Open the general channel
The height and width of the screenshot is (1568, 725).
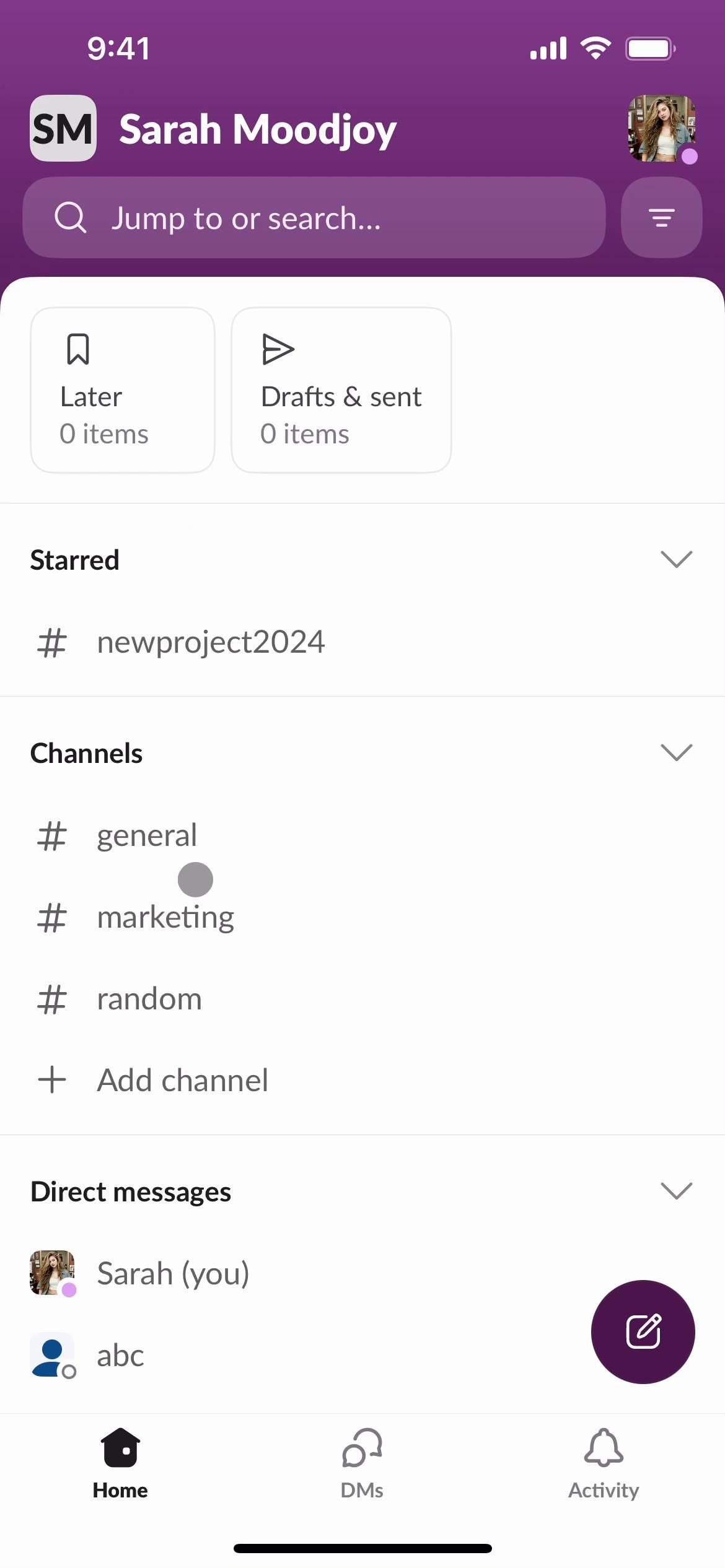147,835
